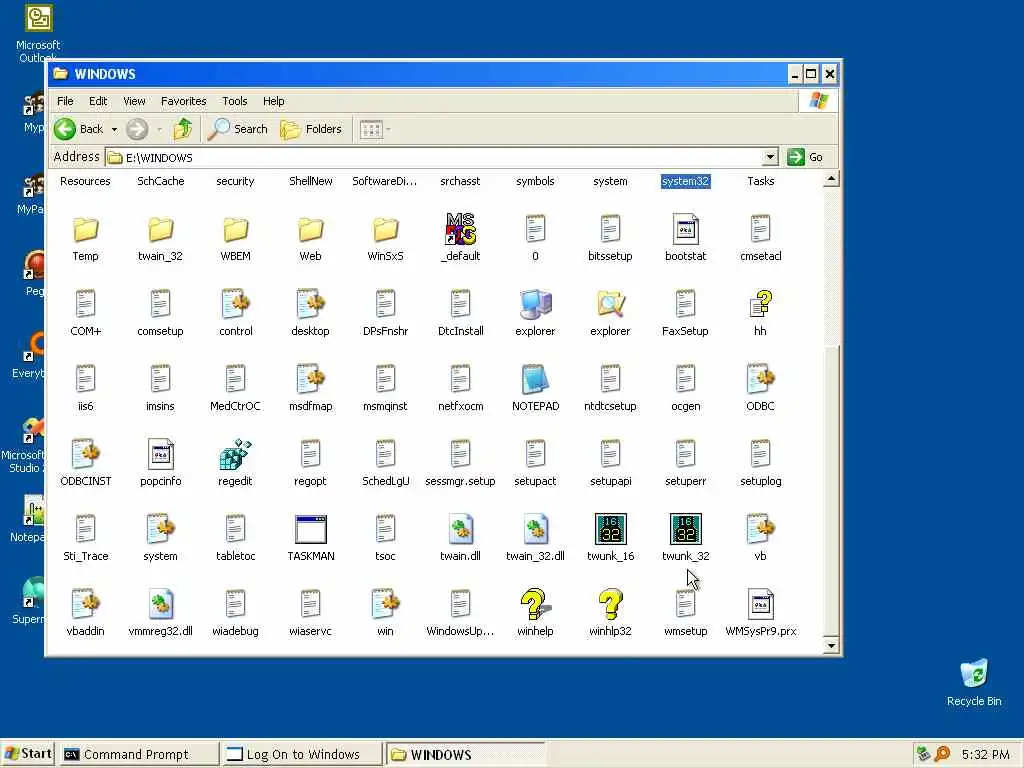The height and width of the screenshot is (768, 1024).
Task: Select the system settings file icon
Action: pyautogui.click(x=160, y=530)
